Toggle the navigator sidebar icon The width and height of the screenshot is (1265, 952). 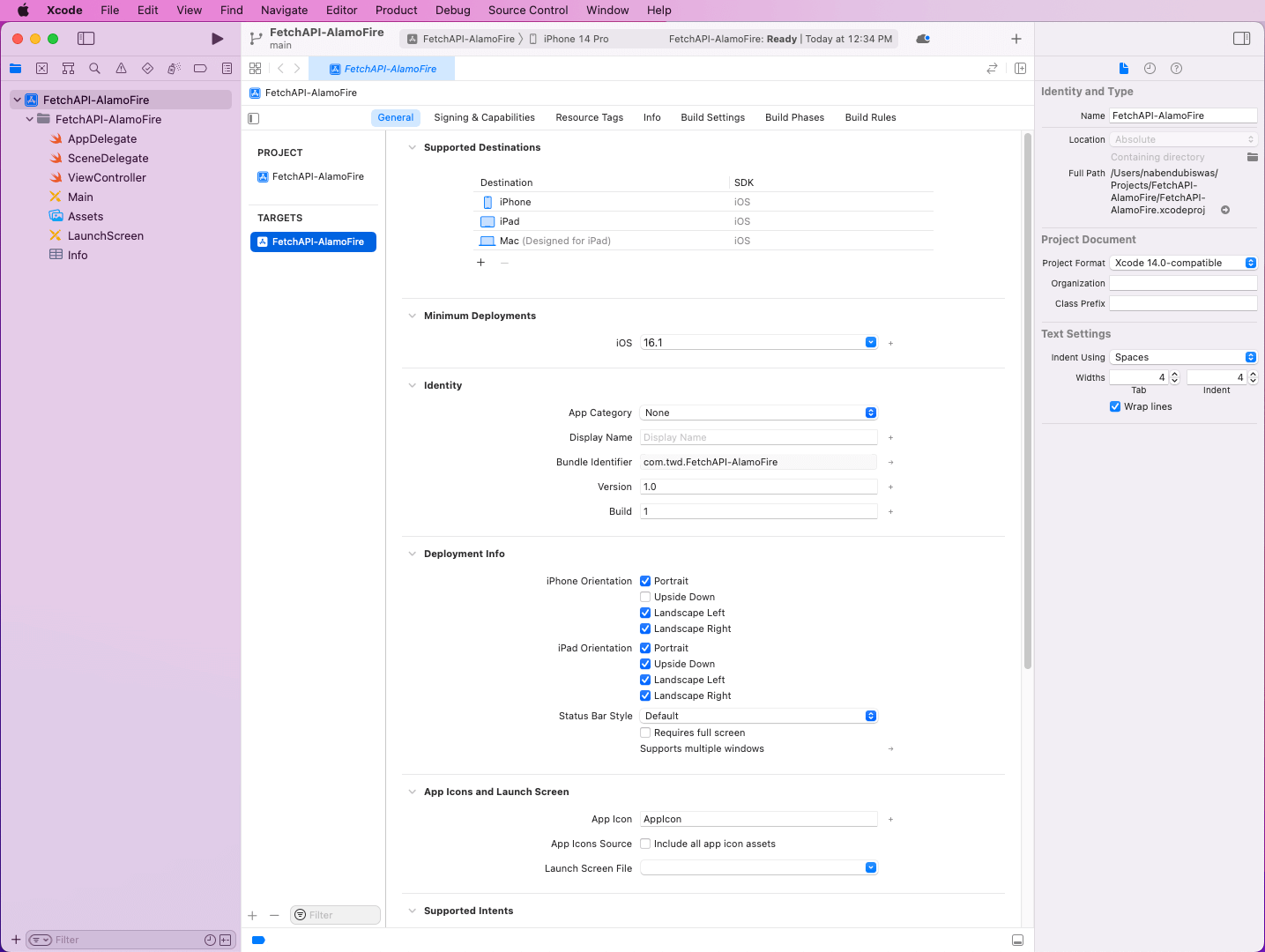[x=86, y=39]
